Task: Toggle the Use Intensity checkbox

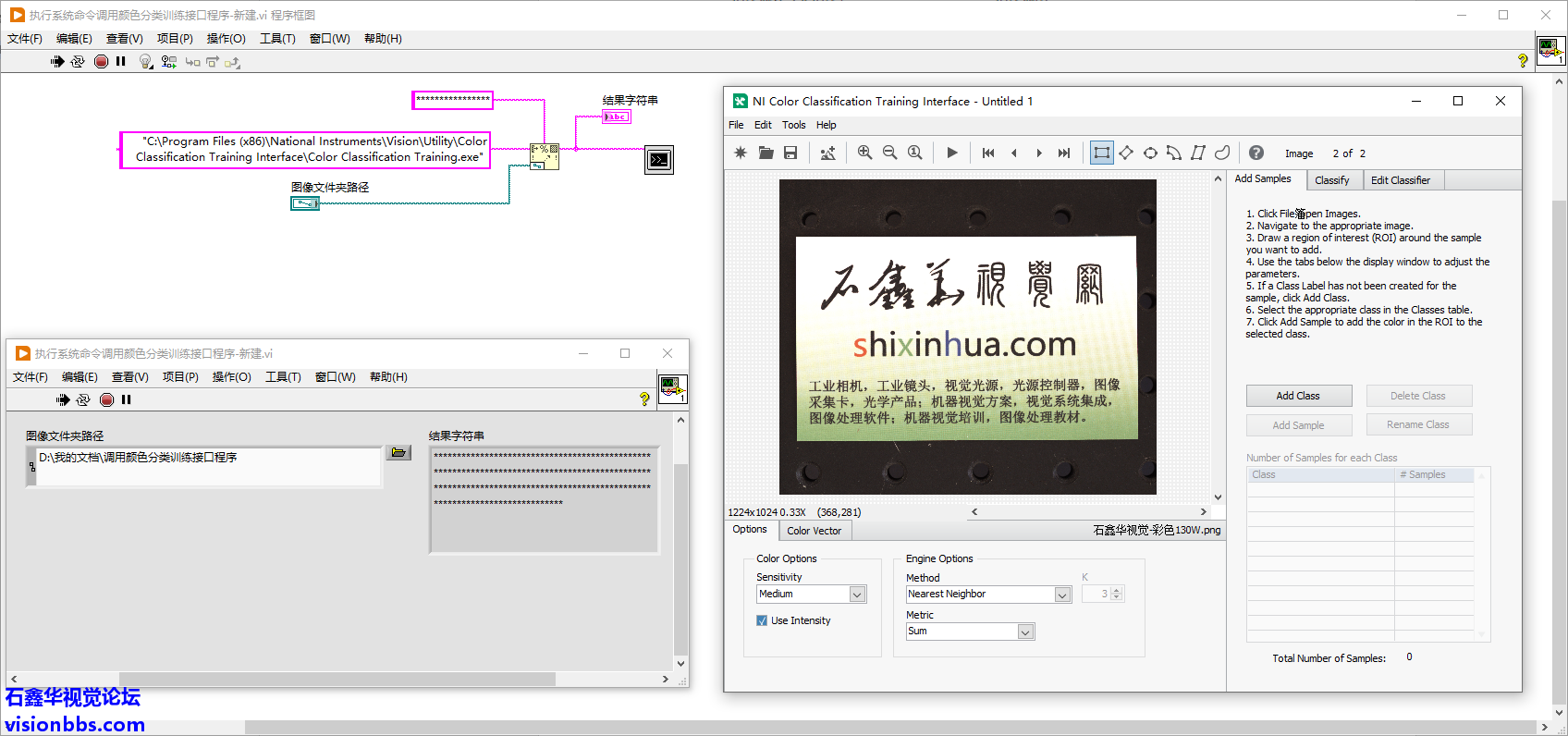Action: 762,620
